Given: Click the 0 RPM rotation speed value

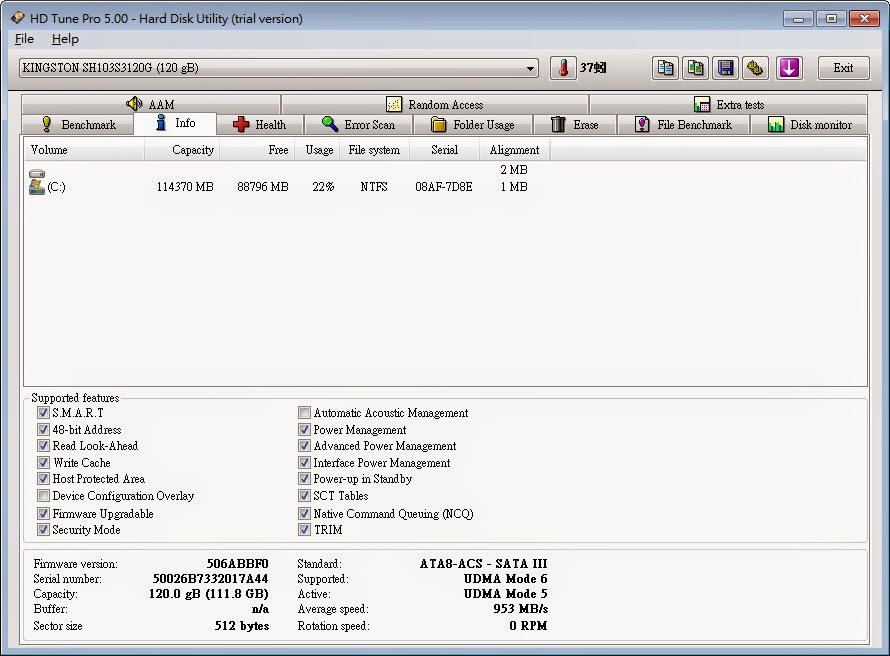Looking at the screenshot, I should [x=528, y=626].
